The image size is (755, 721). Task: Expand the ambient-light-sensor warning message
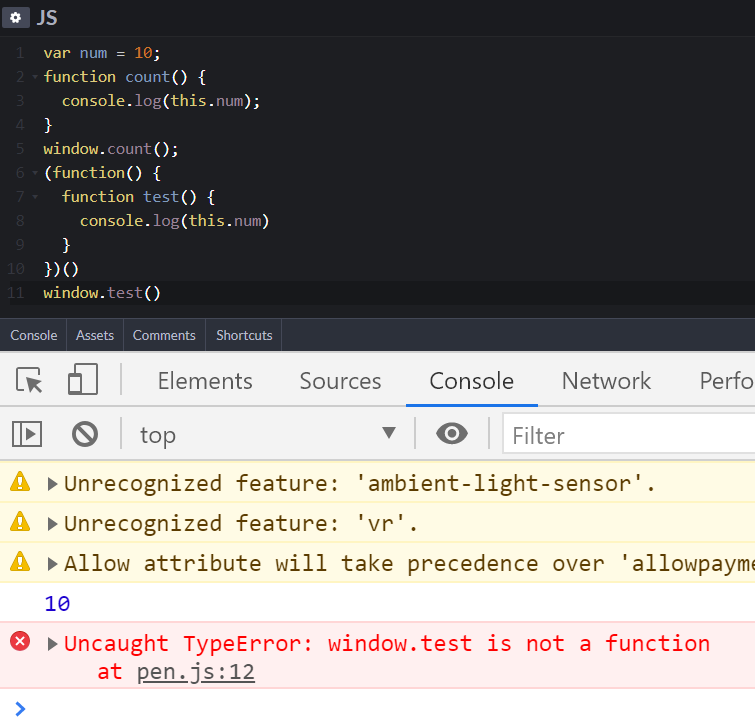pyautogui.click(x=52, y=484)
